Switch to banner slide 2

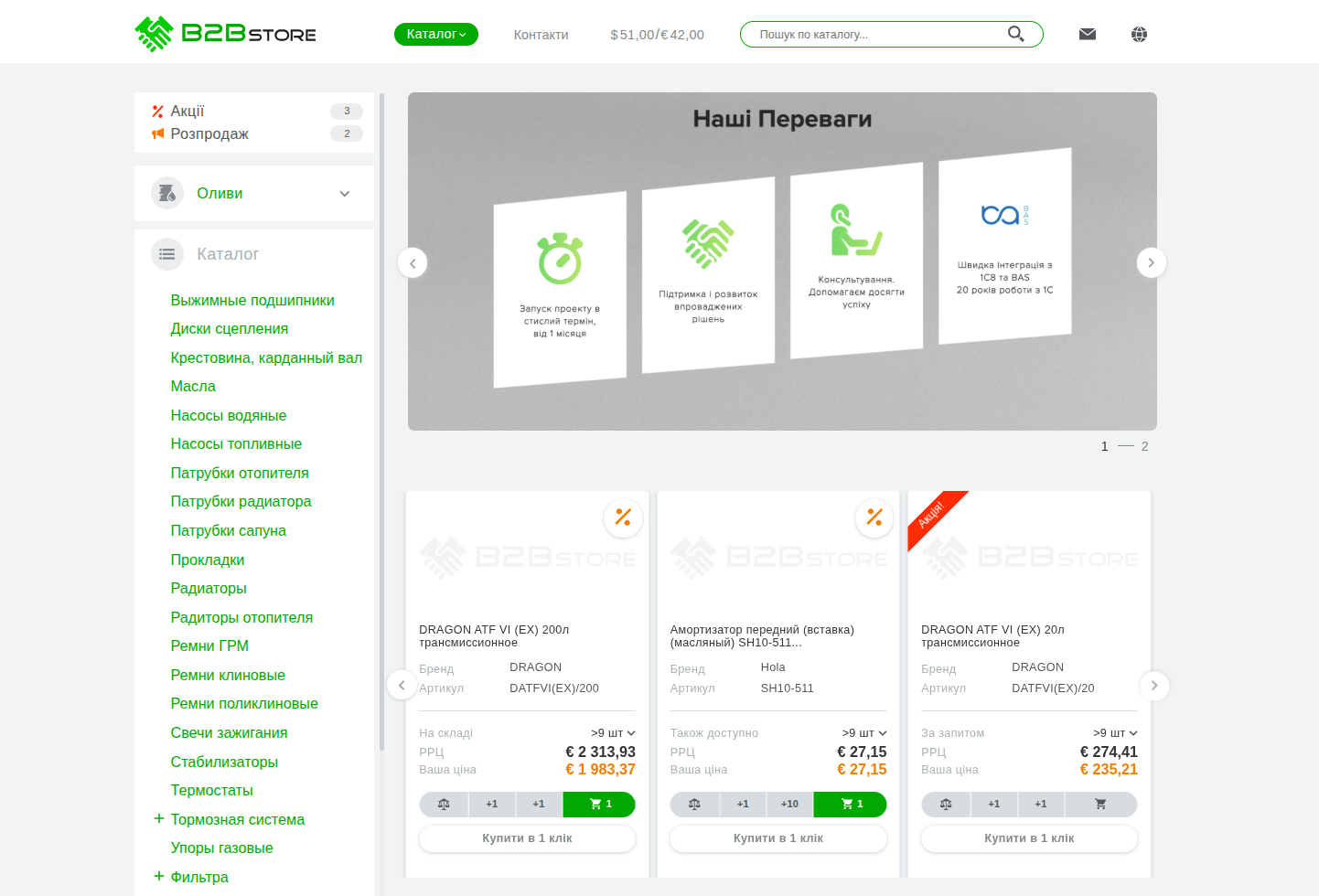(1144, 447)
